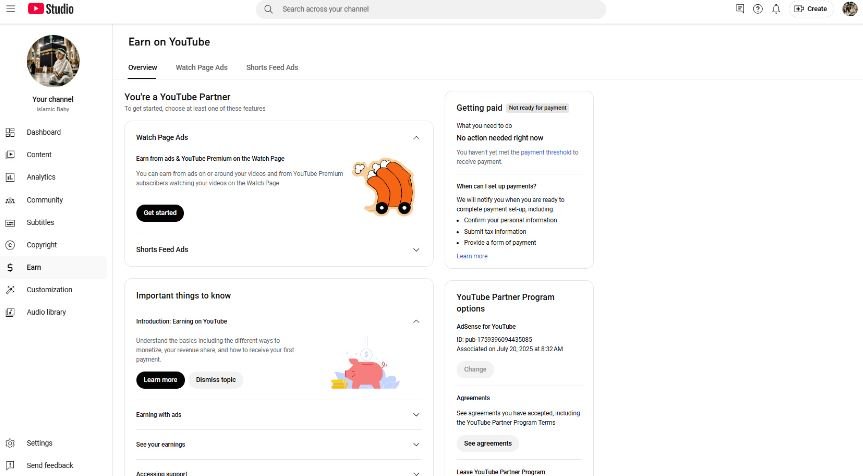Open Learn more link under Getting paid
Viewport: 863px width, 476px height.
click(x=472, y=256)
